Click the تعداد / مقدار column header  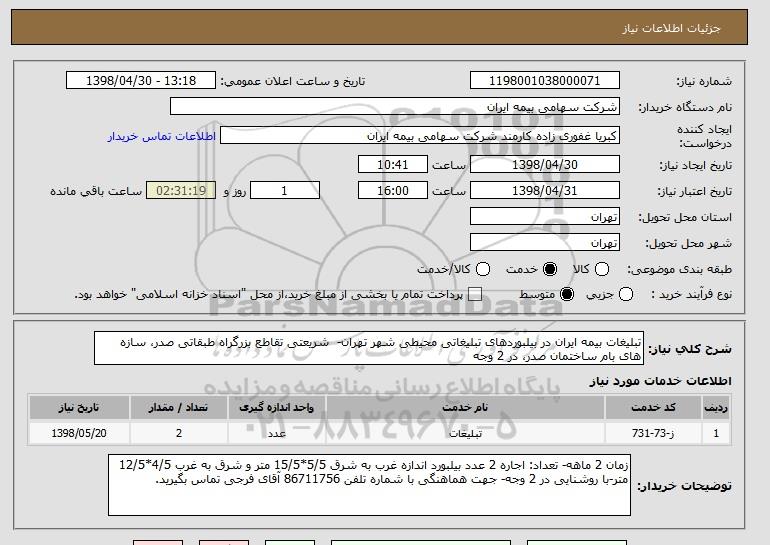(x=178, y=408)
